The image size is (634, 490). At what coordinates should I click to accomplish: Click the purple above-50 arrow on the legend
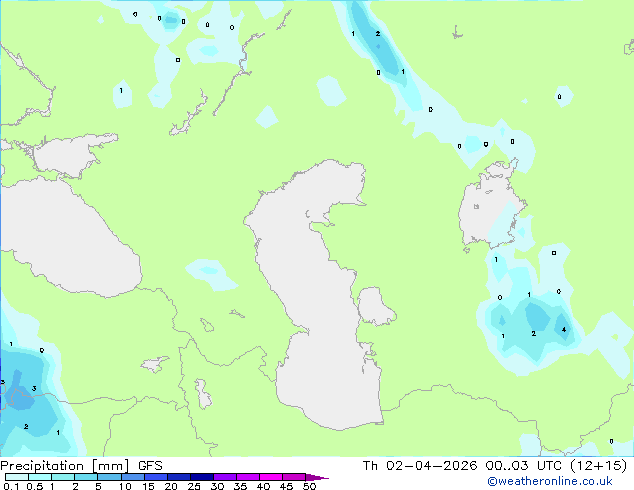coord(317,477)
